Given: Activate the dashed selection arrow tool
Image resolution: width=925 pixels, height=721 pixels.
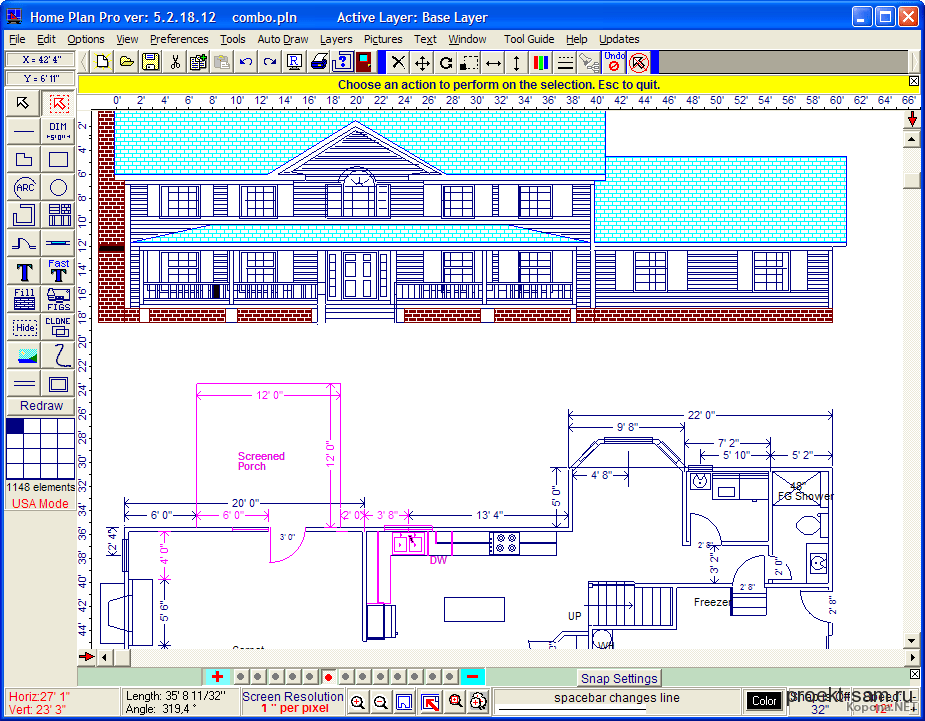Looking at the screenshot, I should (58, 103).
